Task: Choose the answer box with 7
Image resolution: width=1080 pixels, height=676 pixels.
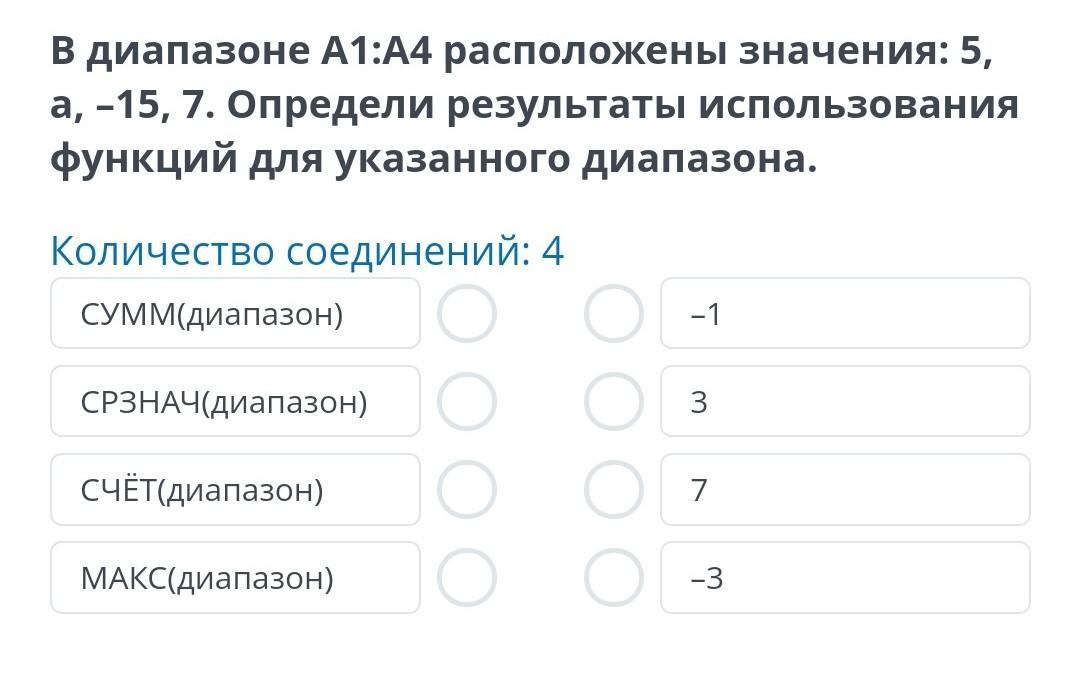Action: coord(845,490)
